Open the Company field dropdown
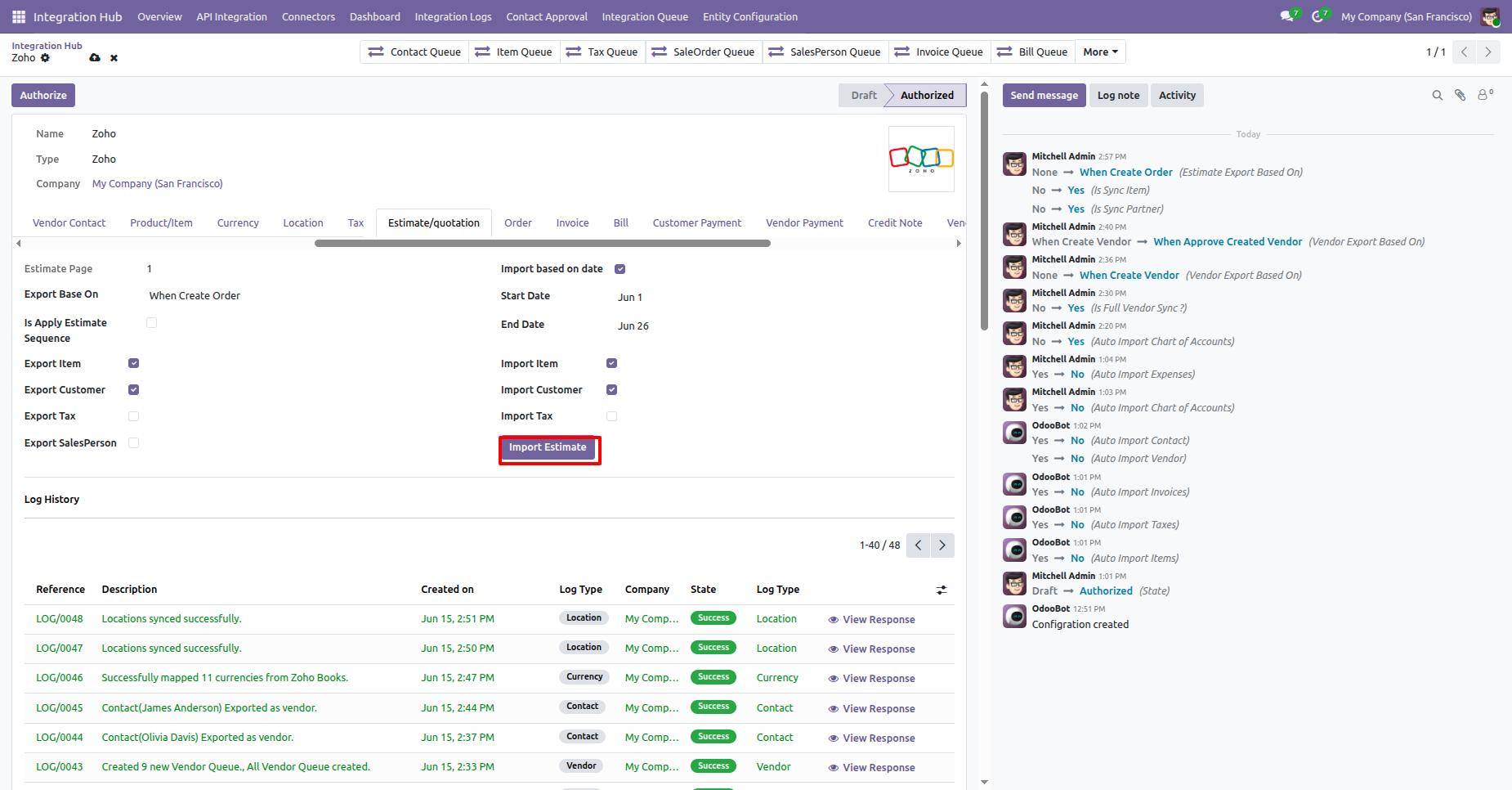Image resolution: width=1512 pixels, height=790 pixels. click(x=158, y=184)
